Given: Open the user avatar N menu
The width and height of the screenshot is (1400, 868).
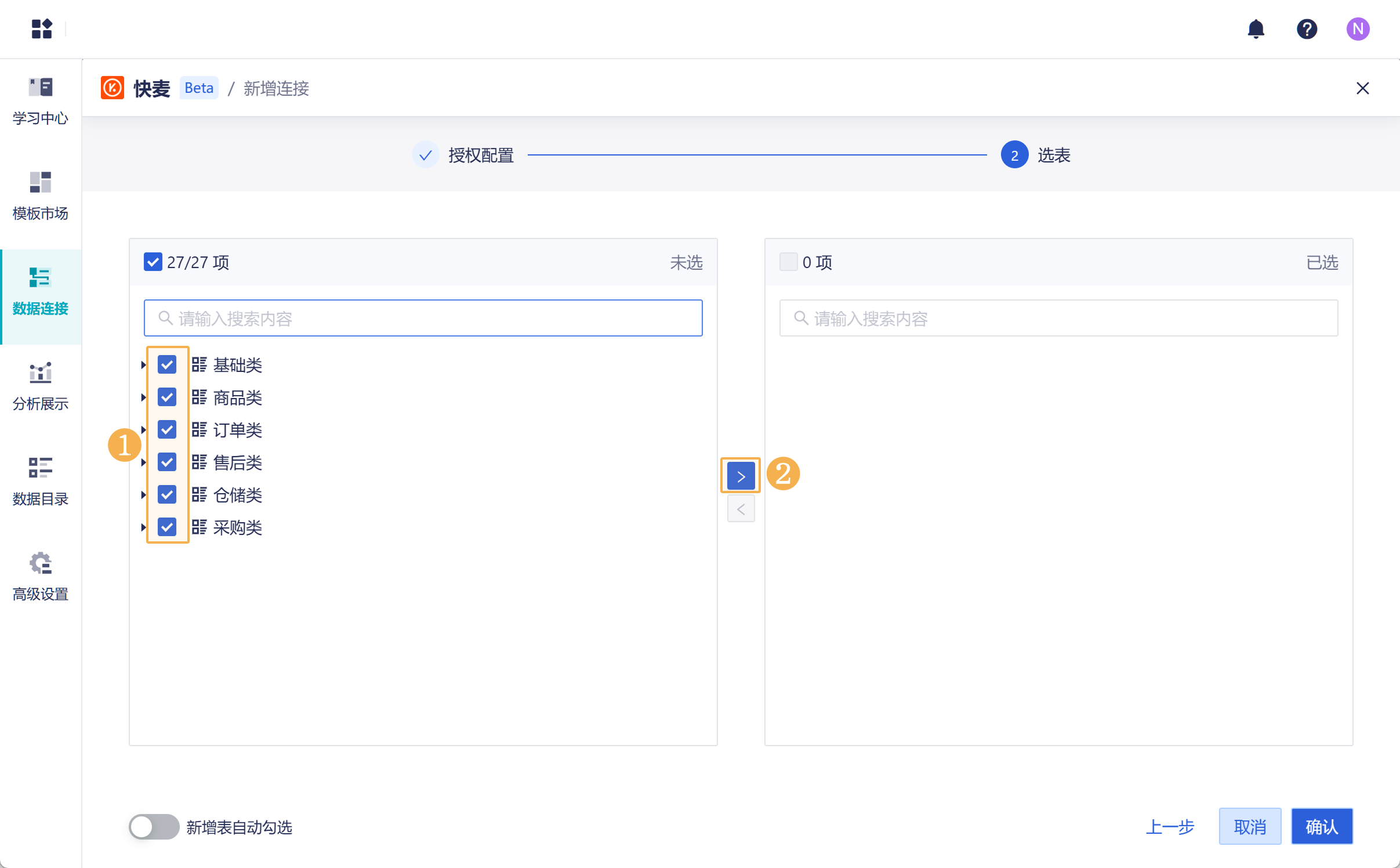Looking at the screenshot, I should [x=1357, y=28].
